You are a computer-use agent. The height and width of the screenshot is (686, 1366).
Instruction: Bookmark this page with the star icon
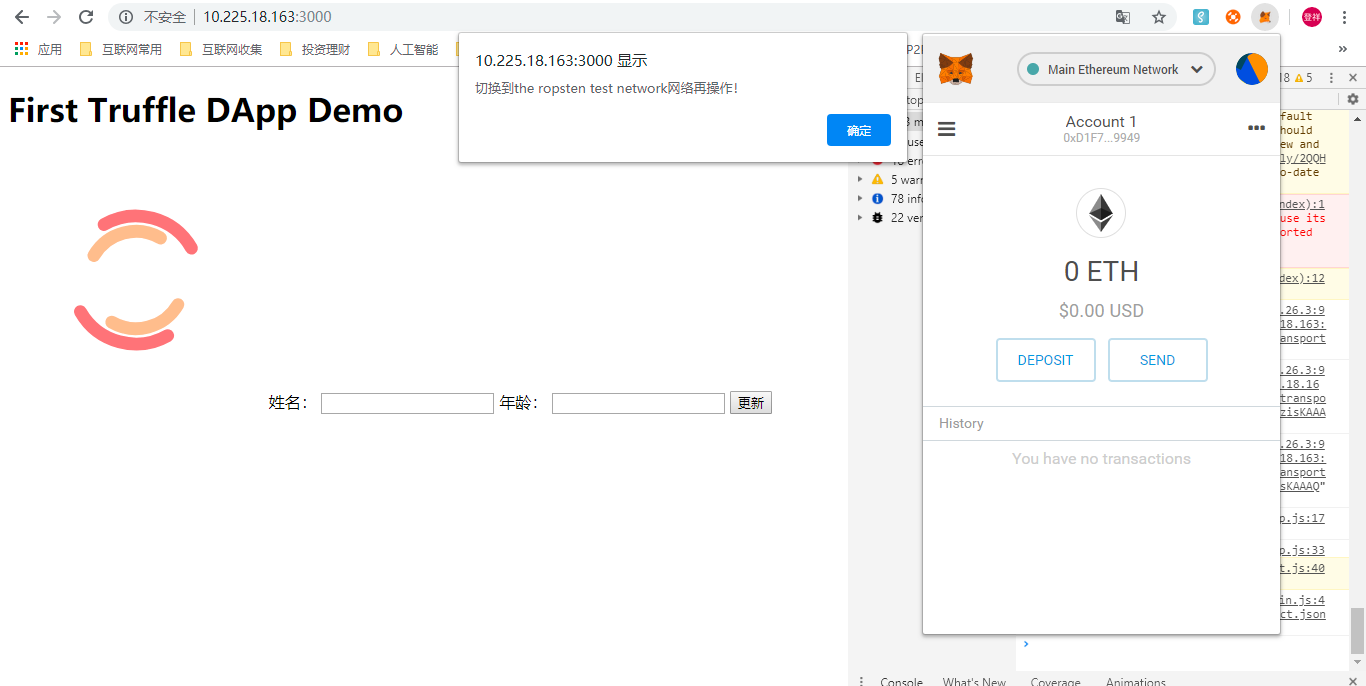click(1159, 17)
